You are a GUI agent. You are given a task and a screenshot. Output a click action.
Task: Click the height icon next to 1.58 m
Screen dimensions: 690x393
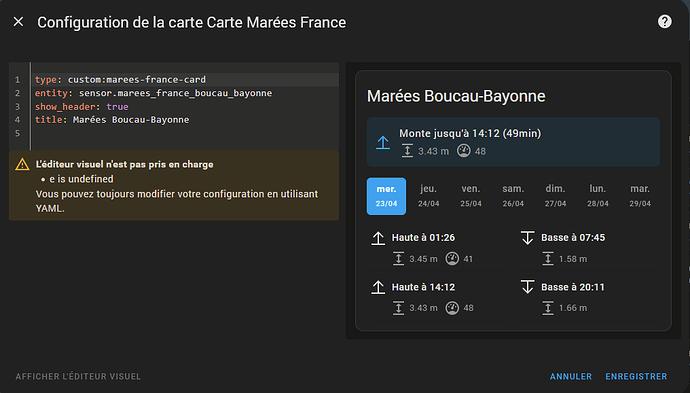click(548, 259)
